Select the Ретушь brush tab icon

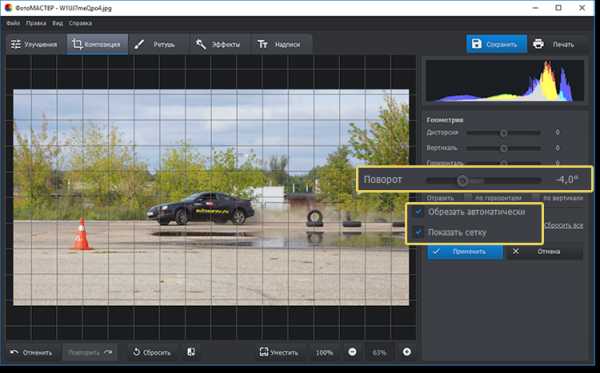(x=139, y=44)
